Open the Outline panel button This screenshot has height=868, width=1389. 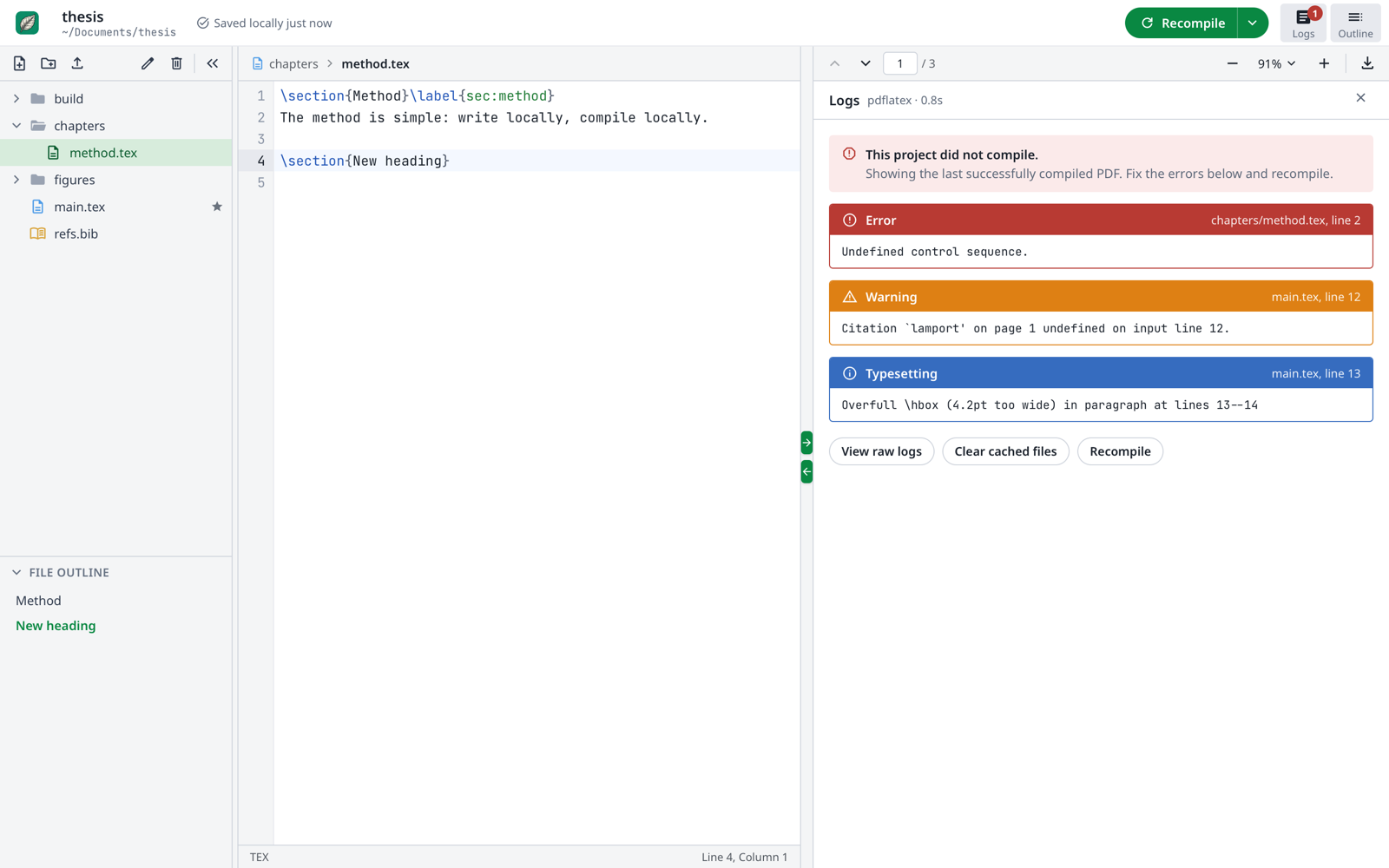click(x=1355, y=23)
